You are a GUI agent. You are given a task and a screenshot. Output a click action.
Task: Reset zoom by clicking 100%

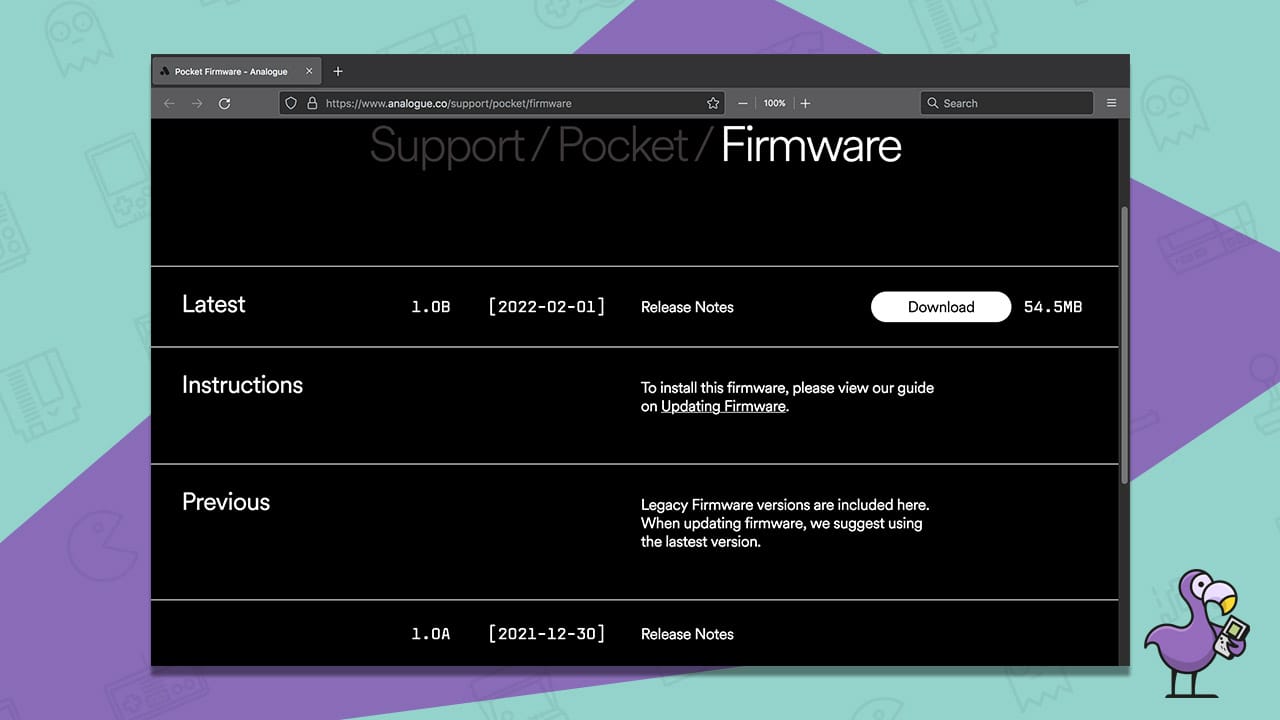(774, 103)
